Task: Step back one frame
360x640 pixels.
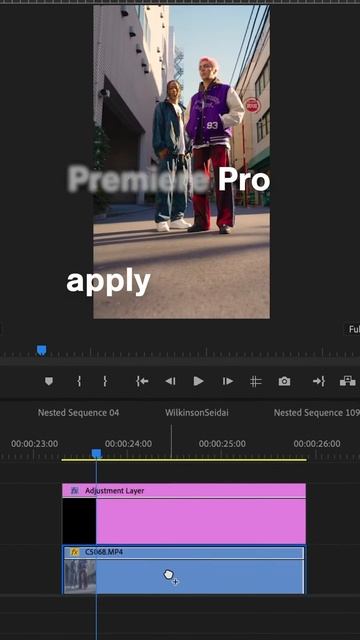Action: pos(170,381)
